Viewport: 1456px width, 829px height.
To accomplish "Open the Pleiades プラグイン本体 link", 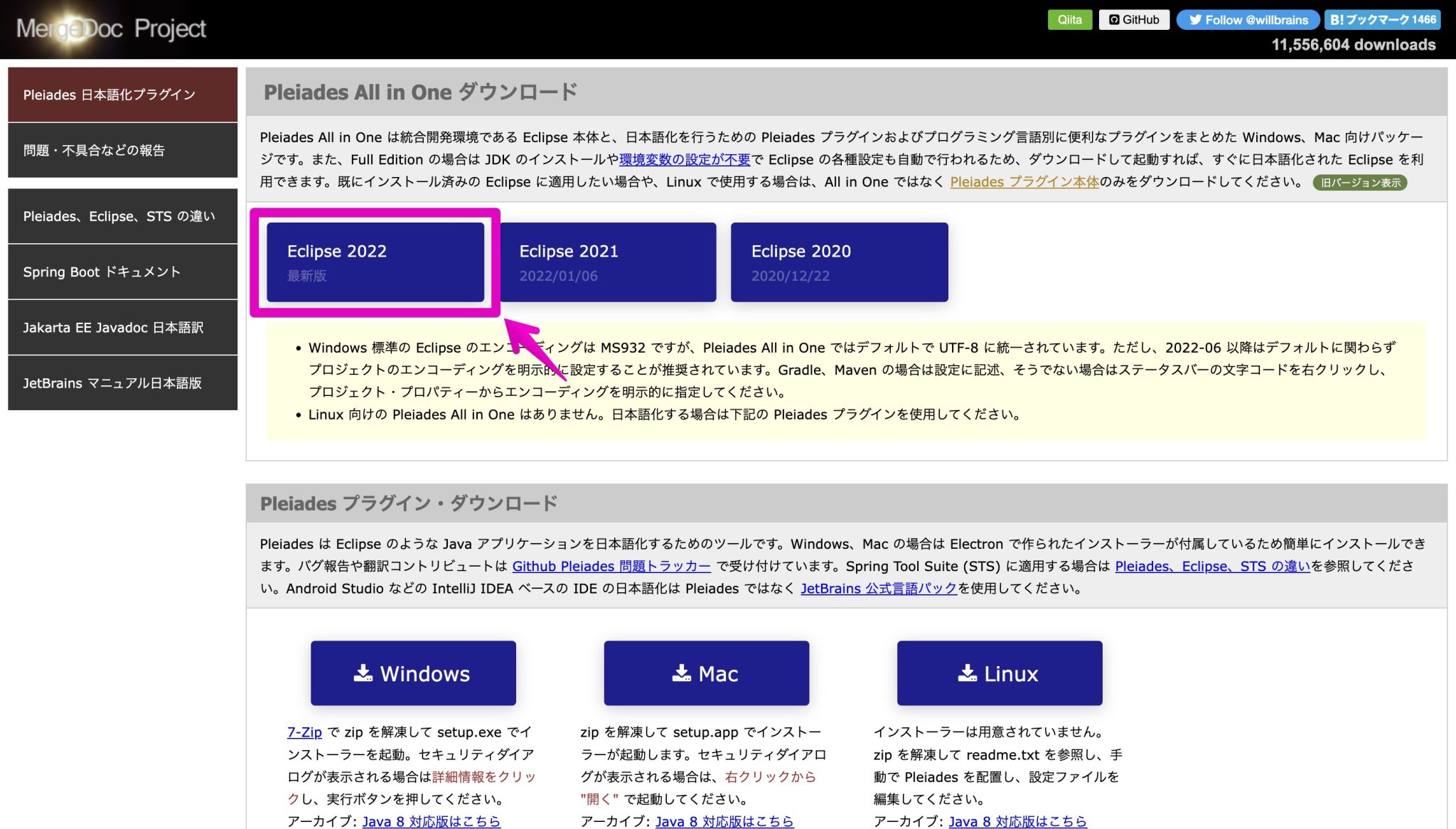I will [x=1024, y=182].
